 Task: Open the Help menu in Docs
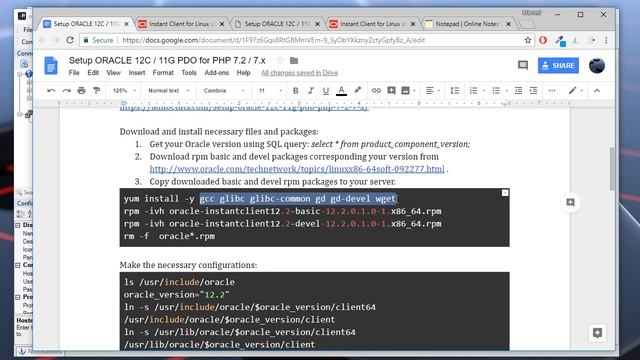(x=243, y=73)
